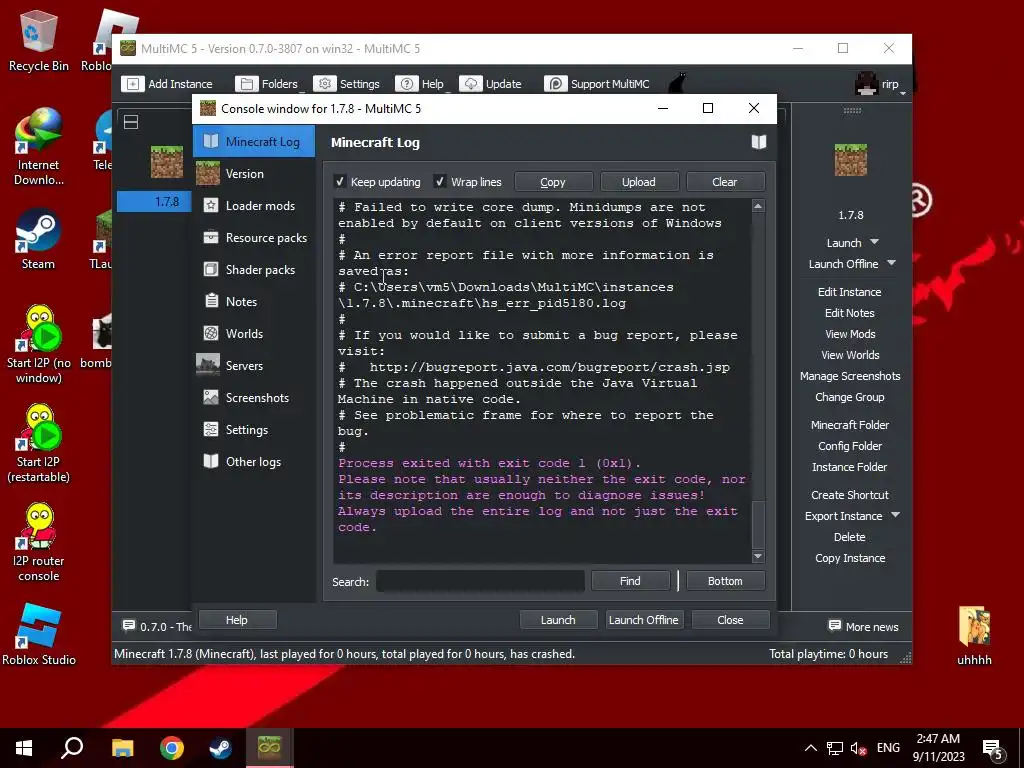Toggle Wrap lines checkbox

440,182
